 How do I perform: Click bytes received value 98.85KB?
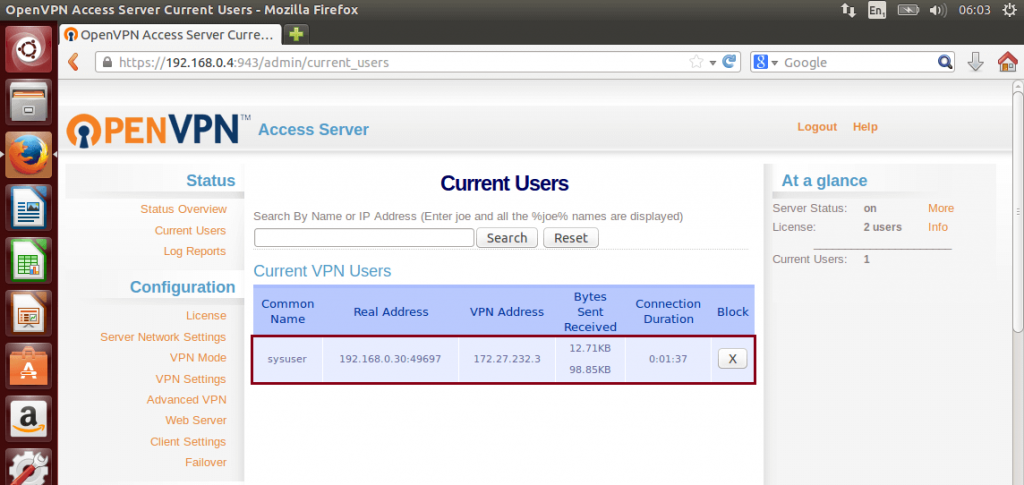tap(590, 369)
